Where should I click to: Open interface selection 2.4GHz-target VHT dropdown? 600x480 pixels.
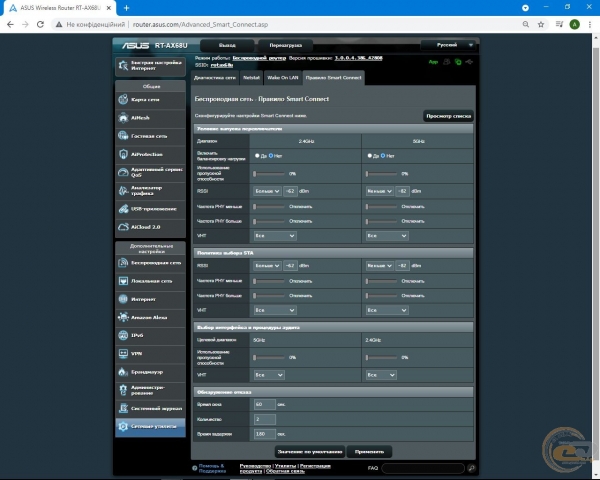coord(381,375)
